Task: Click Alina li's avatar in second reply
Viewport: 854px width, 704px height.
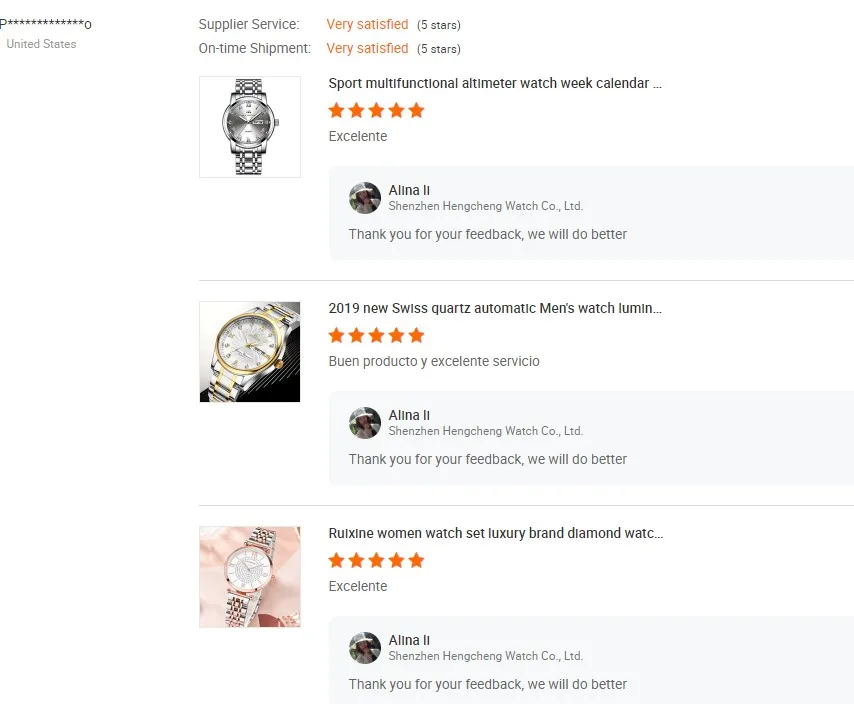Action: [365, 423]
